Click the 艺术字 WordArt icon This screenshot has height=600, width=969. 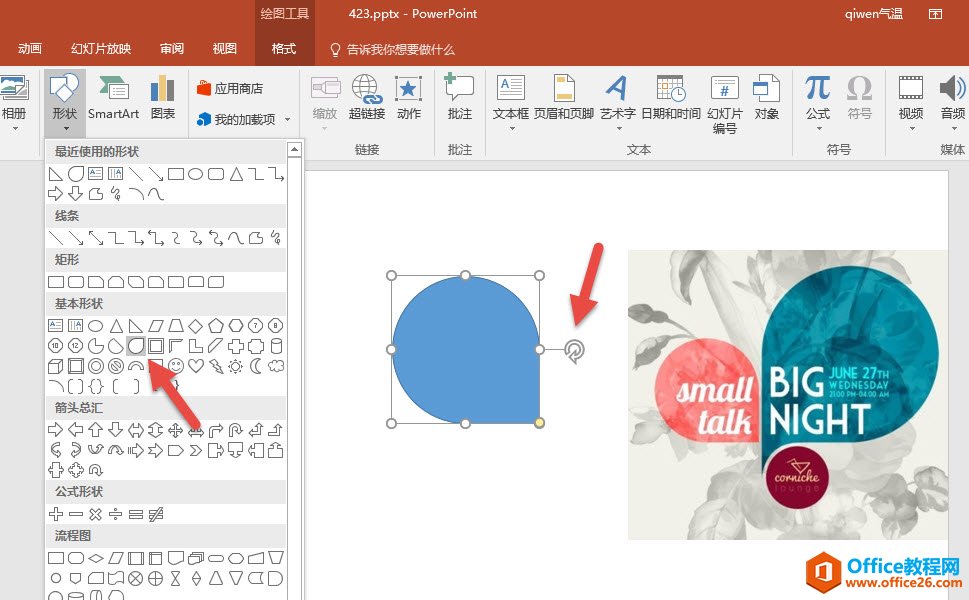(617, 97)
